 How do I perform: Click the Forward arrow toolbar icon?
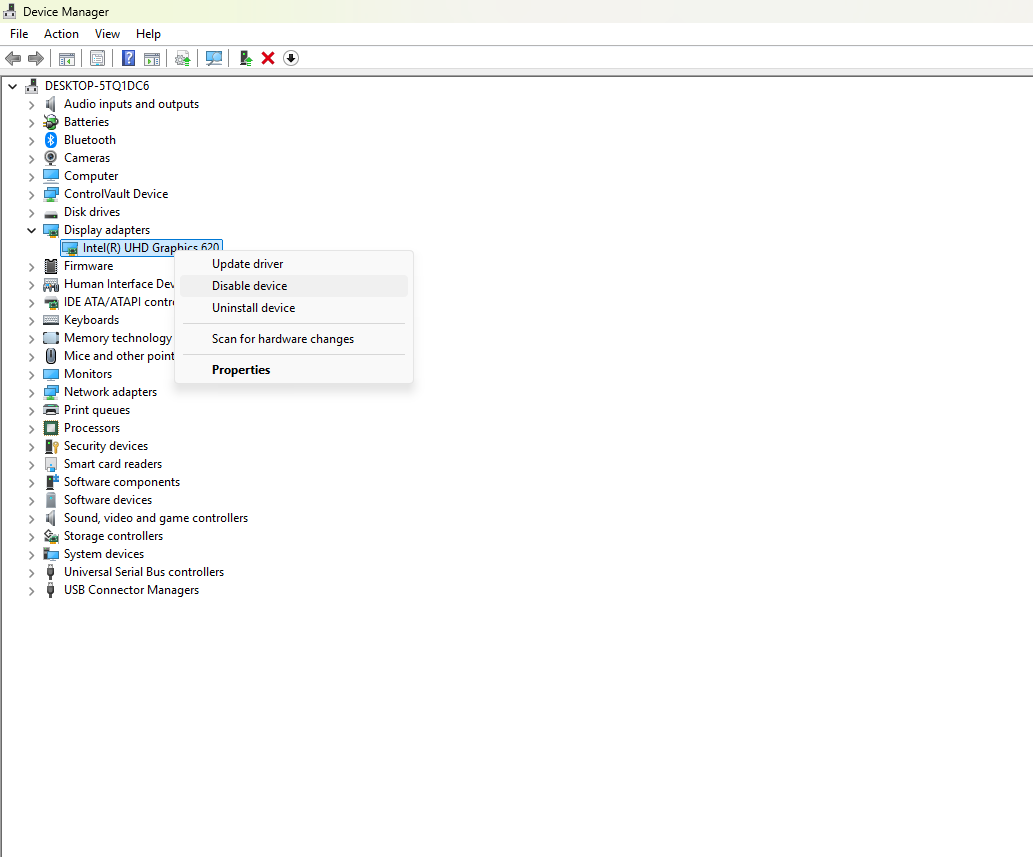pos(36,59)
